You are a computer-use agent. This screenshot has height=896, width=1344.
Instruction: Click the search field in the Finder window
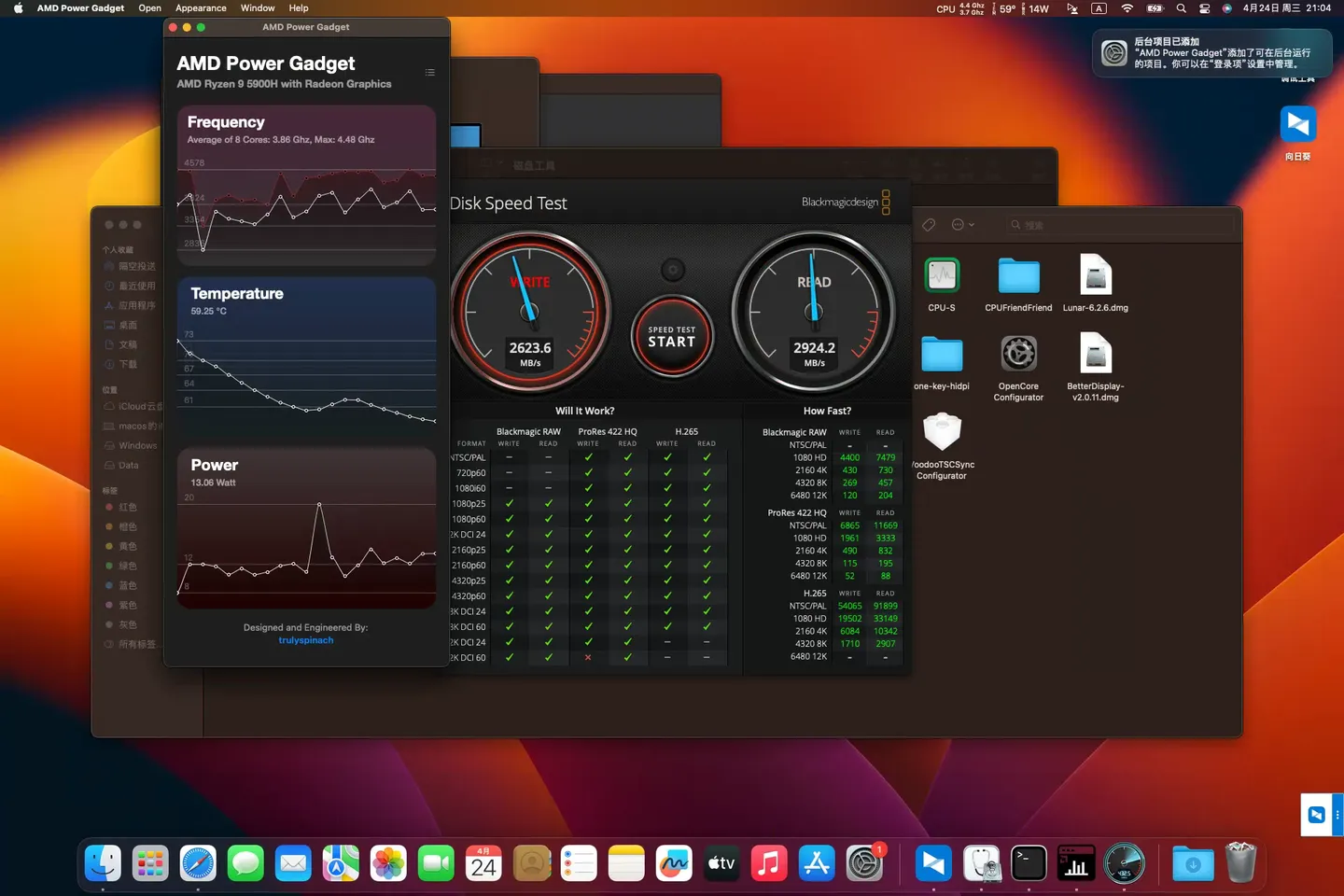click(x=1120, y=225)
